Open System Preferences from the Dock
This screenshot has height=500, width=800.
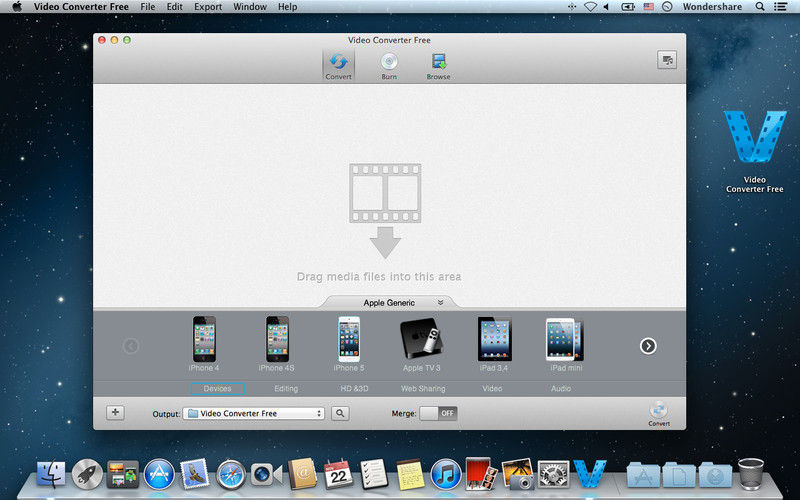click(554, 474)
